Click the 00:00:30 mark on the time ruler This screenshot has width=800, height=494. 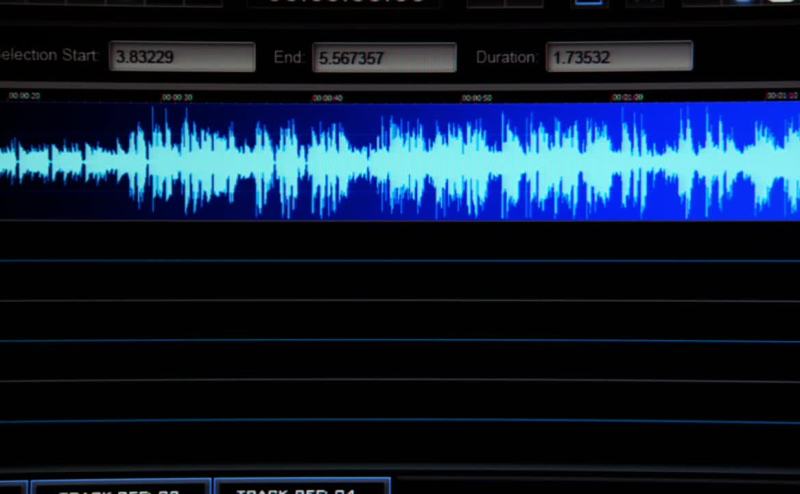coord(177,97)
